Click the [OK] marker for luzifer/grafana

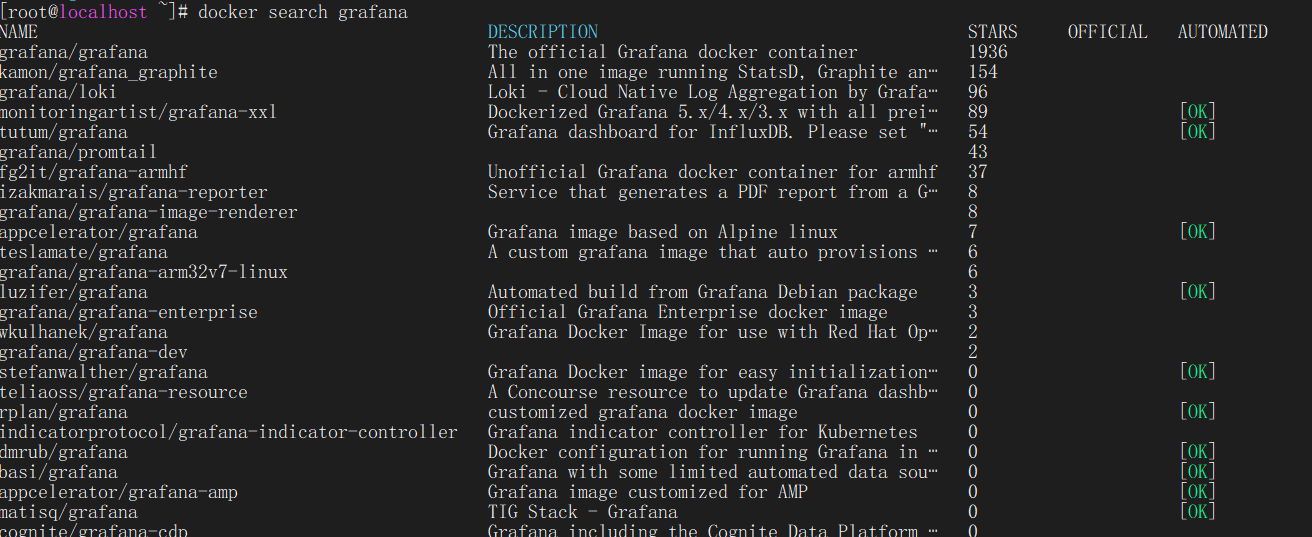(x=1197, y=292)
